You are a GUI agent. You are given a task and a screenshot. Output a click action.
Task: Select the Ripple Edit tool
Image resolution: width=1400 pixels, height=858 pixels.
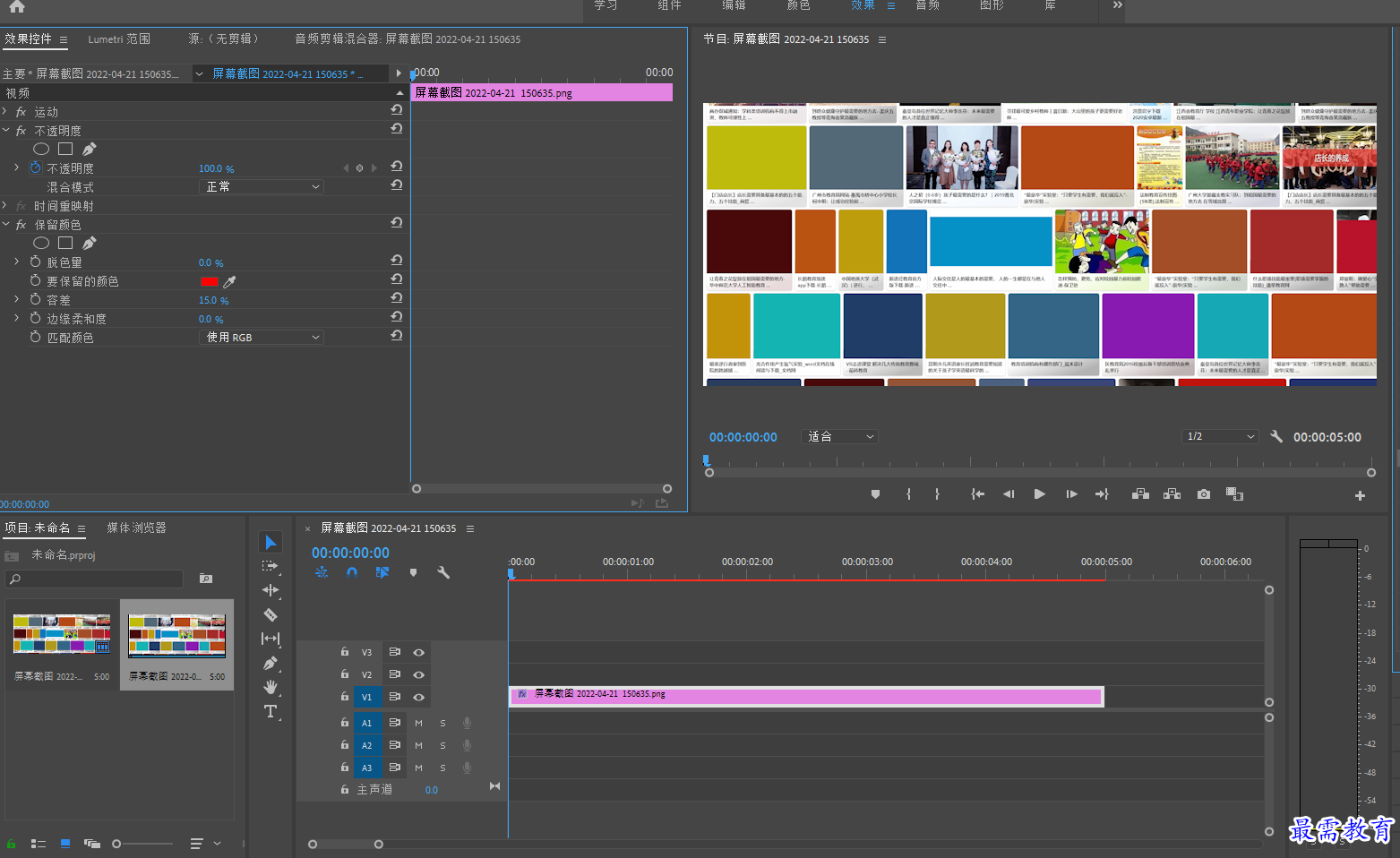(271, 590)
